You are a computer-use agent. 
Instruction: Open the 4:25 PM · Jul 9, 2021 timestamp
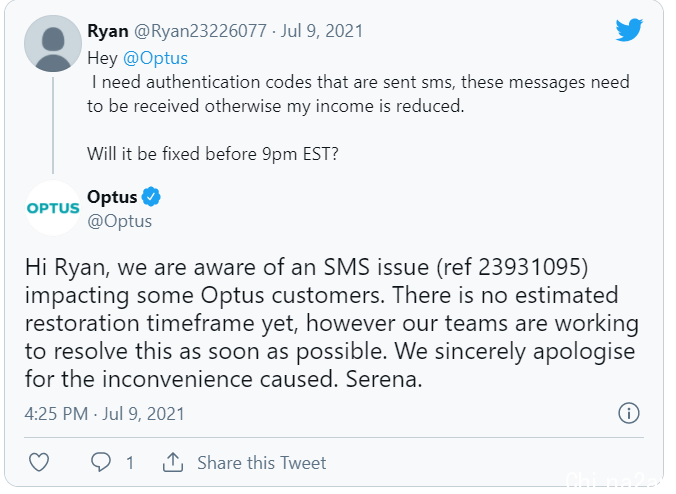104,414
